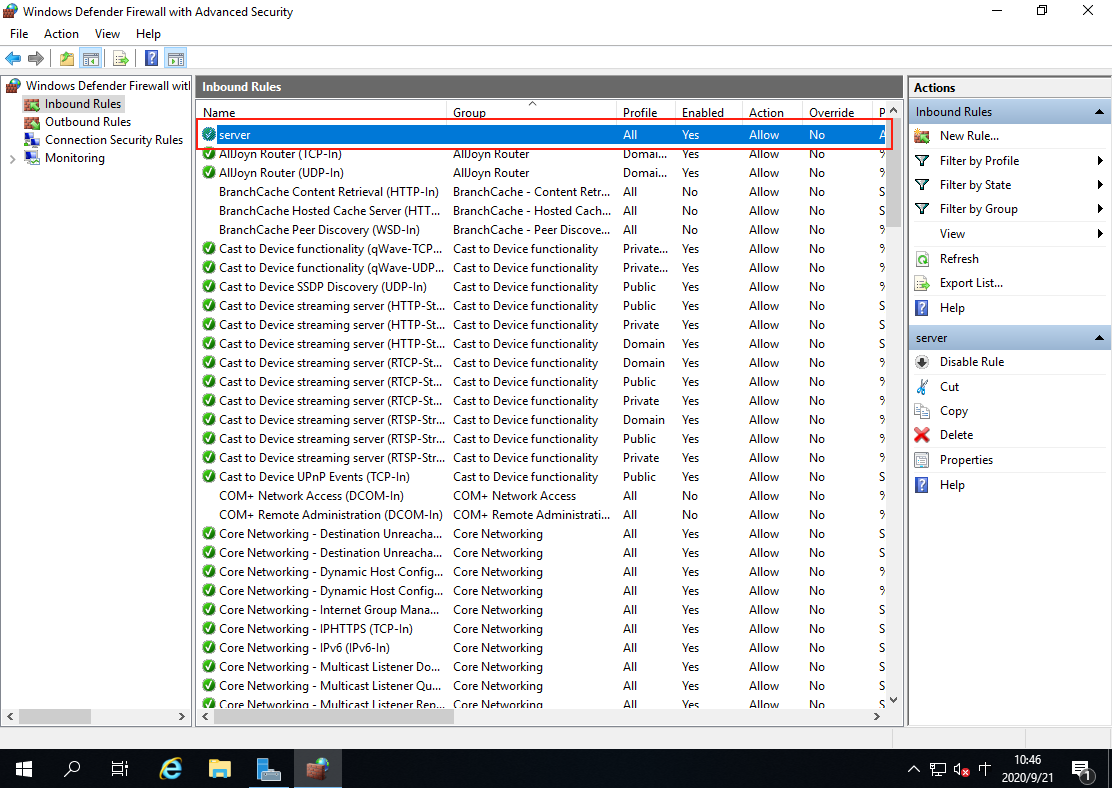Expand Filter by Group submenu arrow
The height and width of the screenshot is (788, 1112).
(x=1100, y=209)
